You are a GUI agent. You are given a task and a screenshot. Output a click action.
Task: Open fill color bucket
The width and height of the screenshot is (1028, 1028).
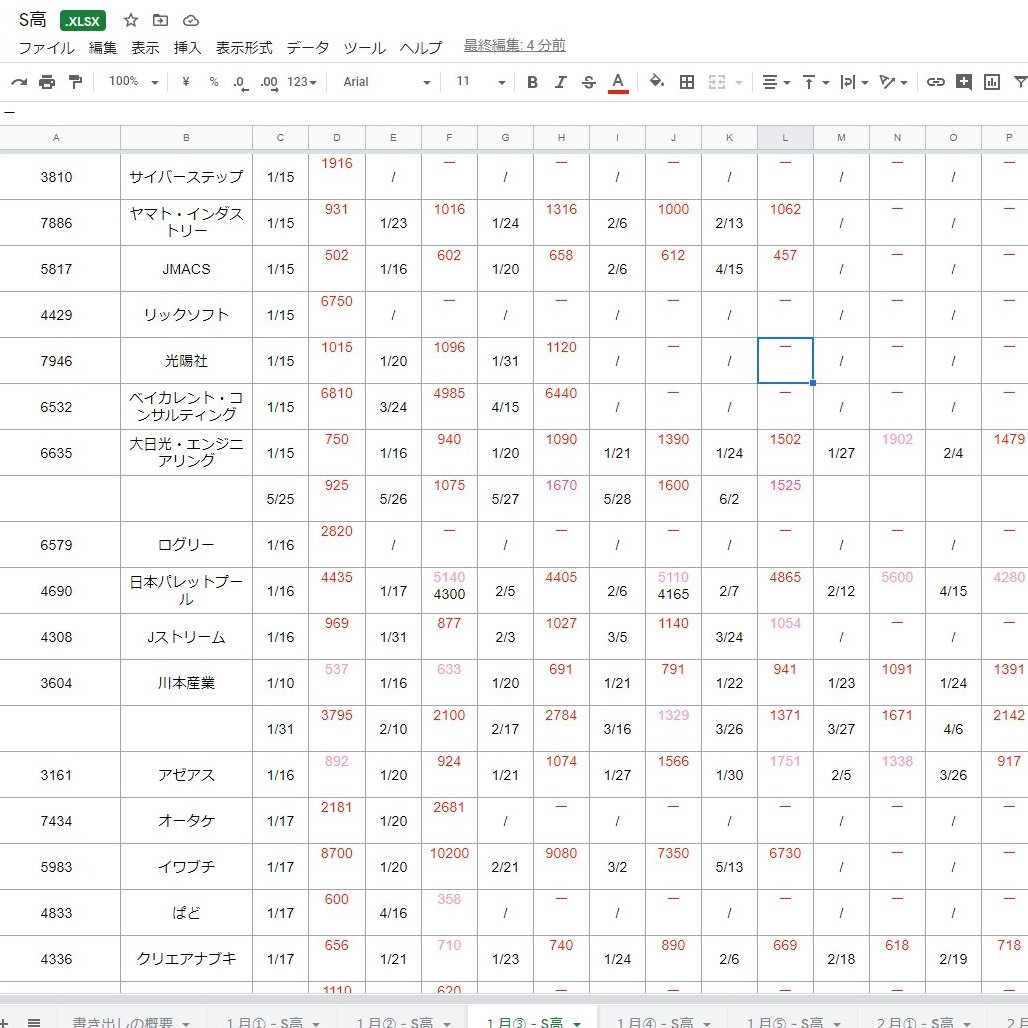coord(656,81)
